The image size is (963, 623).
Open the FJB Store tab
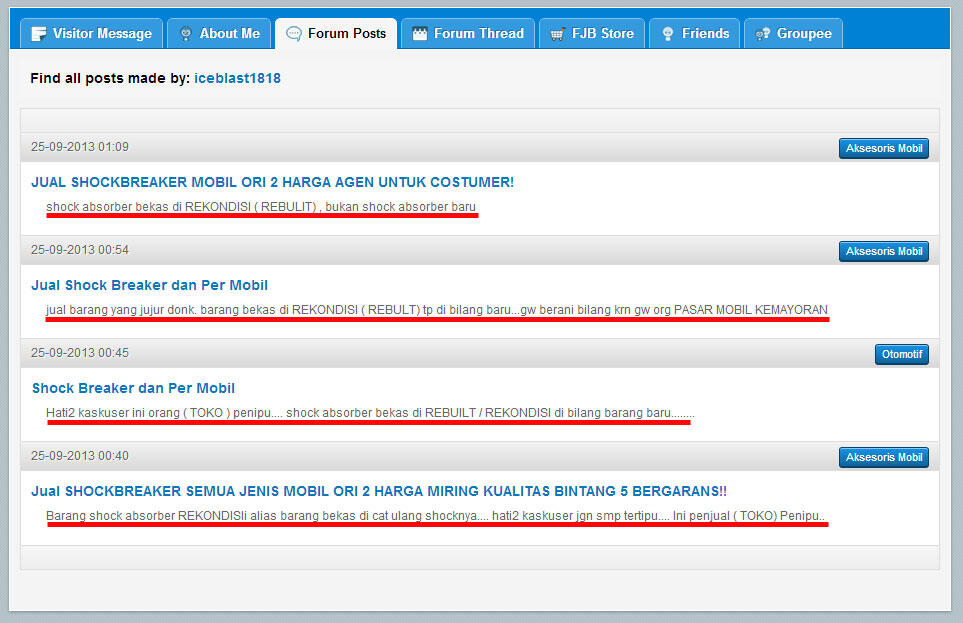tap(592, 33)
